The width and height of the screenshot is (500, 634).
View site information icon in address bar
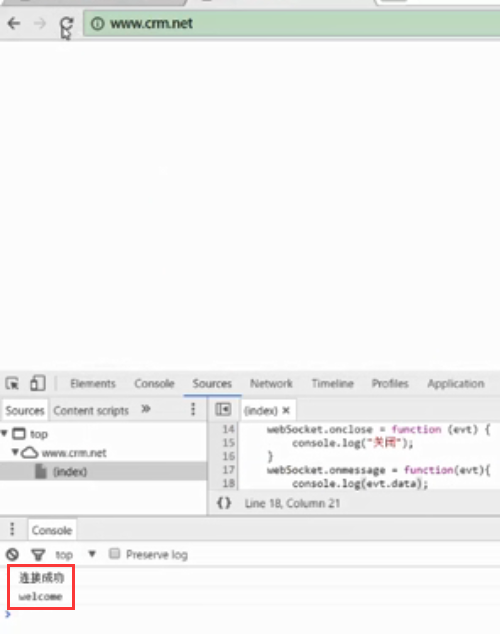tap(97, 23)
